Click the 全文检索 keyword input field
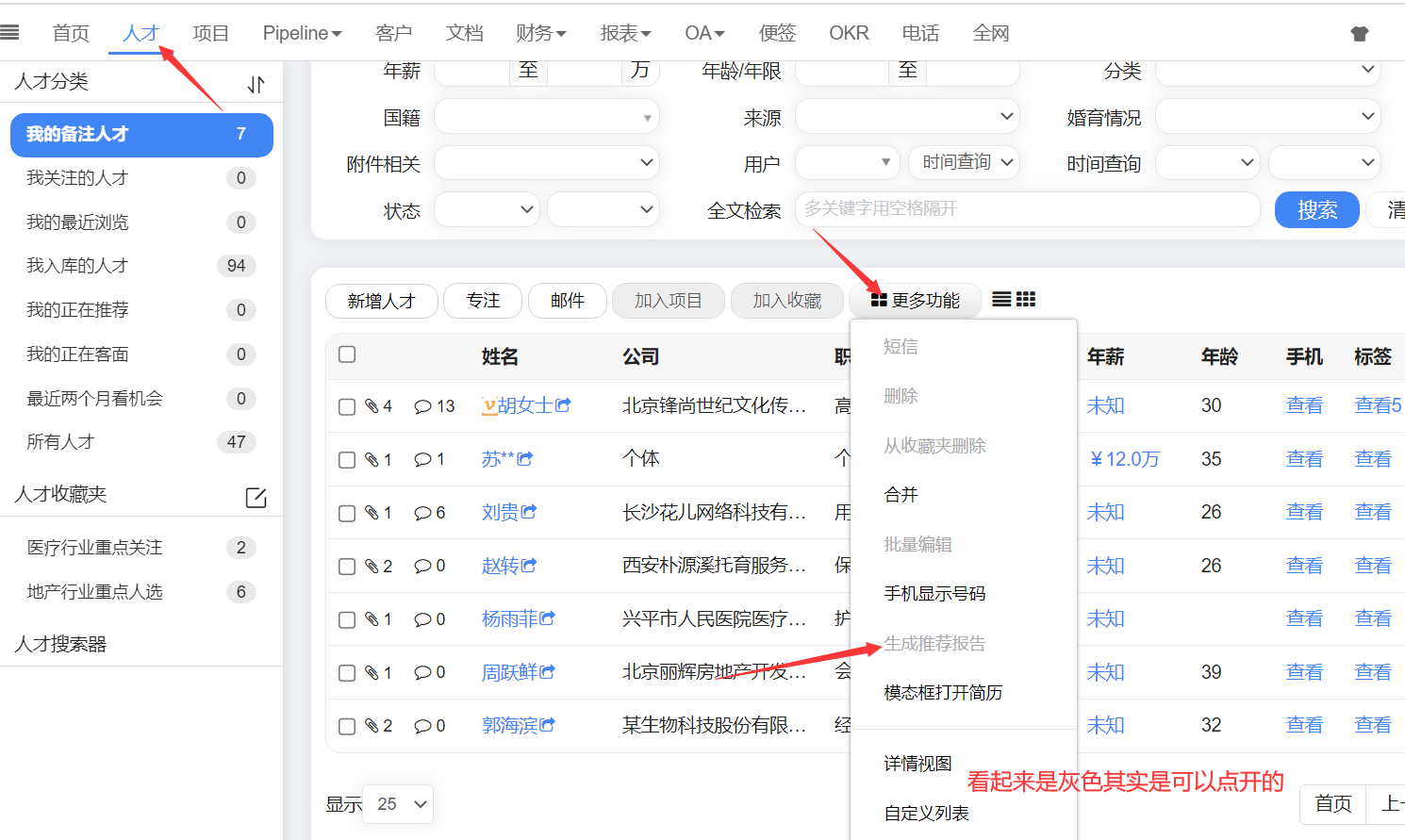Screen dimensions: 1405x840 [x=1027, y=209]
